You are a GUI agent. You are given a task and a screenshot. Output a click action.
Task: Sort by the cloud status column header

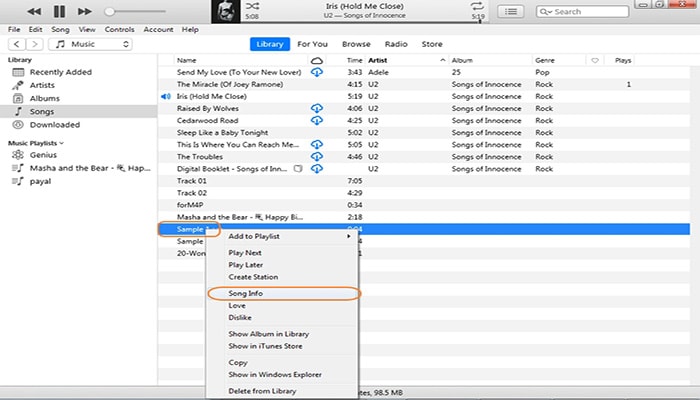(317, 60)
